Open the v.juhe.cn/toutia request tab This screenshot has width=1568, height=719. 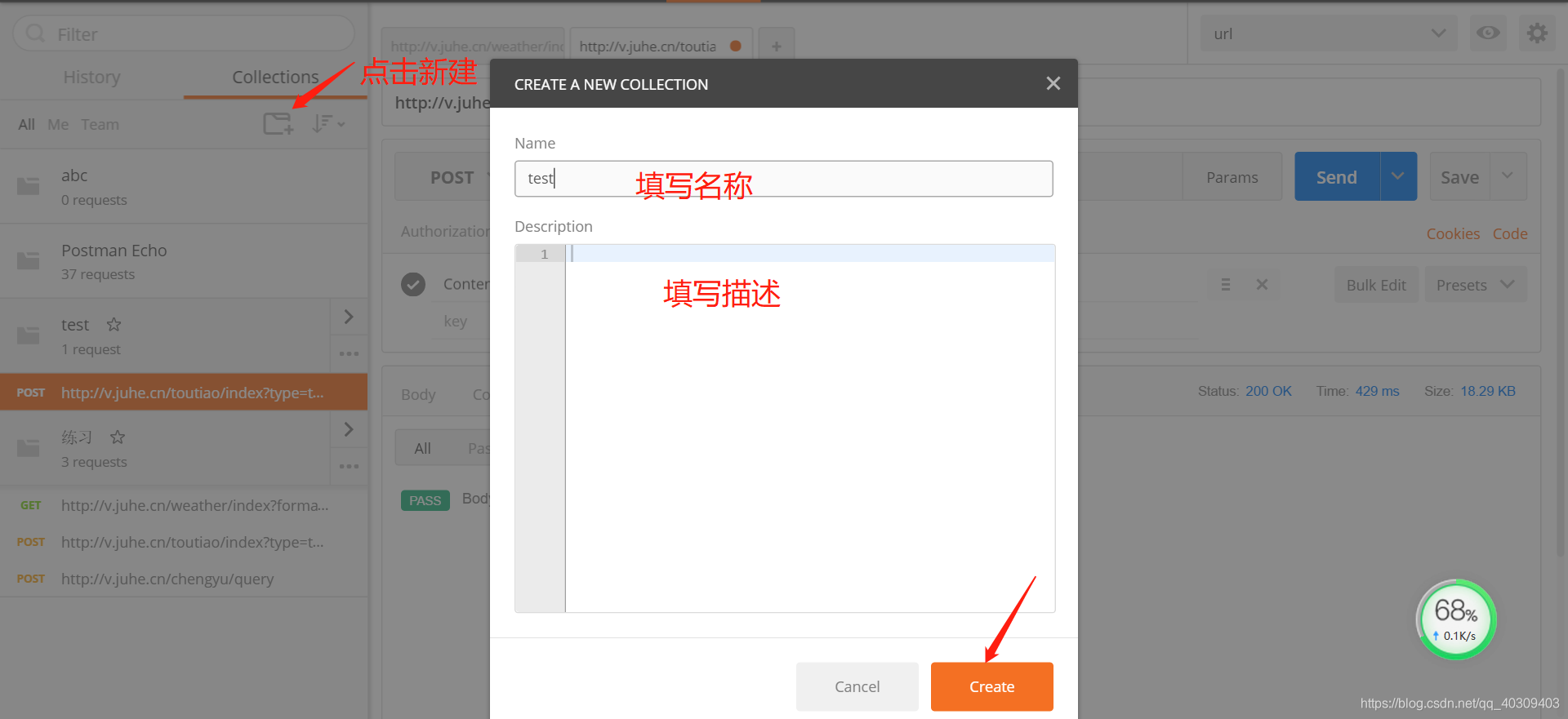point(662,47)
